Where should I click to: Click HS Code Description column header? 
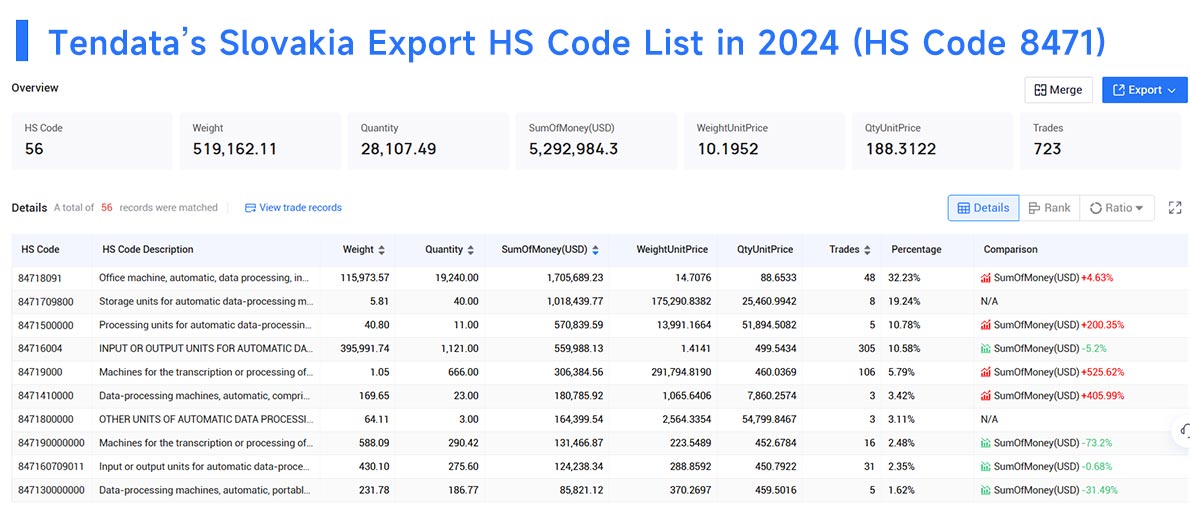147,249
